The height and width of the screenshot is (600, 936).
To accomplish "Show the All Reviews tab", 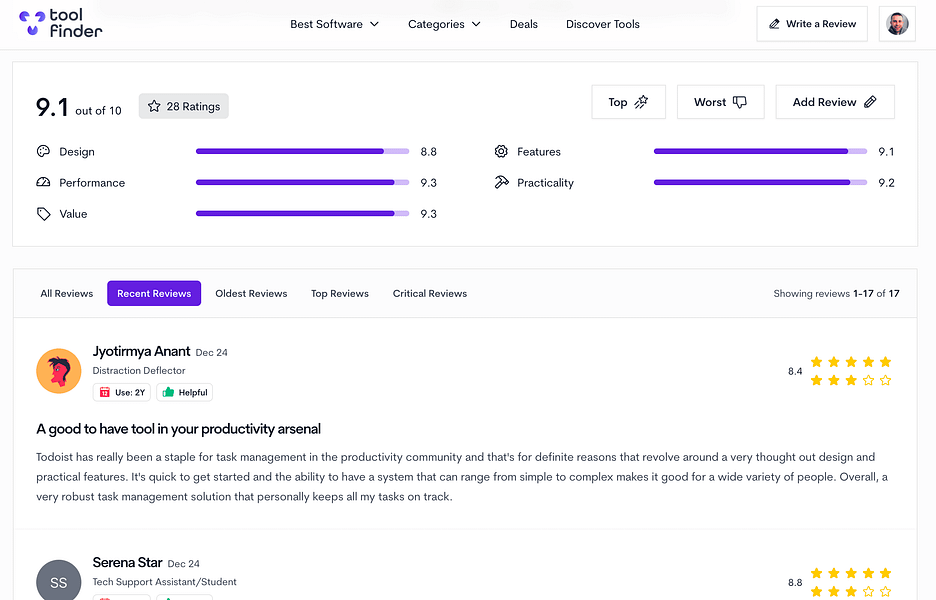I will pos(67,294).
